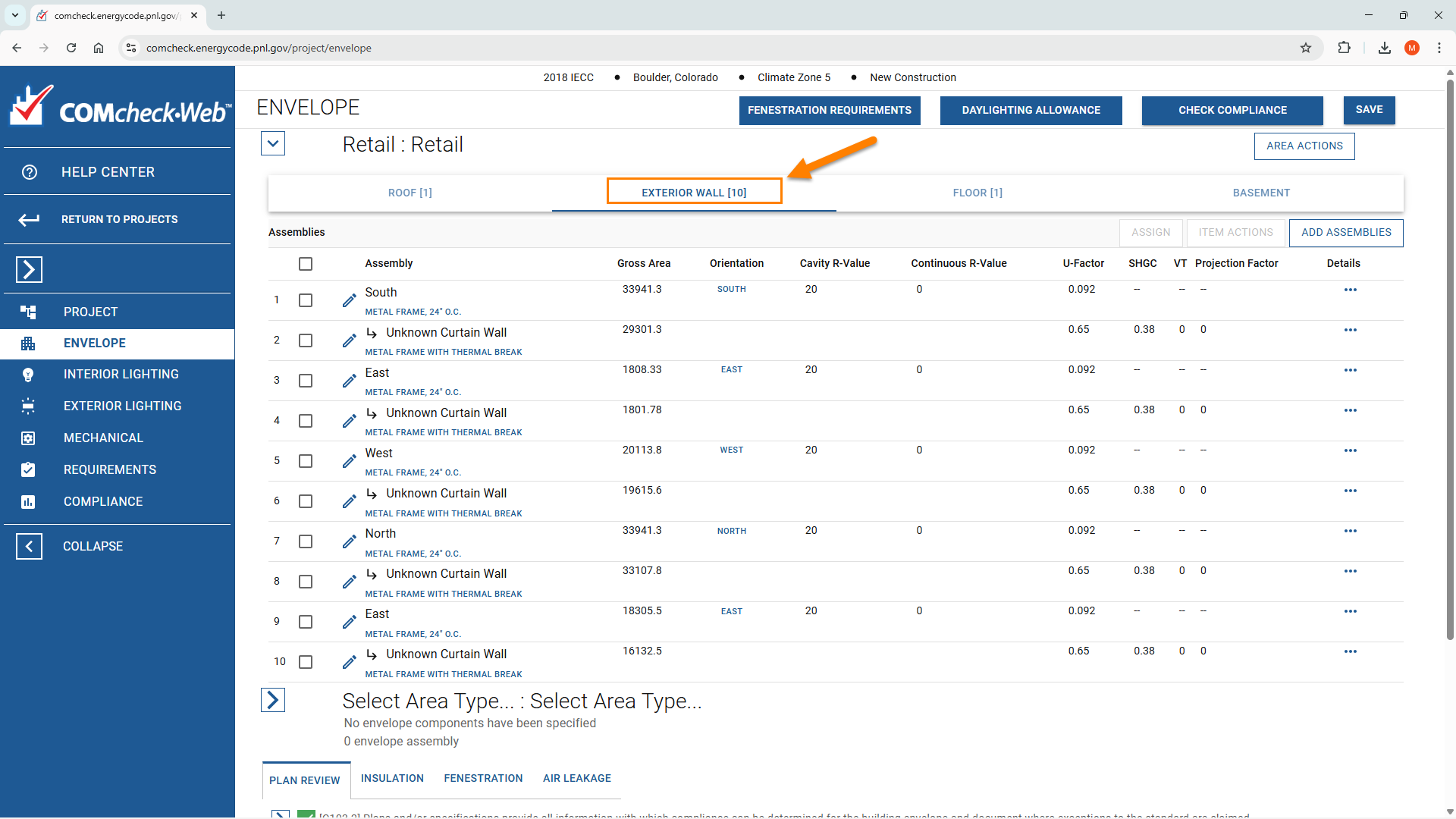Image resolution: width=1456 pixels, height=819 pixels.
Task: Click details ellipsis on row 9 East wall
Action: (1350, 611)
